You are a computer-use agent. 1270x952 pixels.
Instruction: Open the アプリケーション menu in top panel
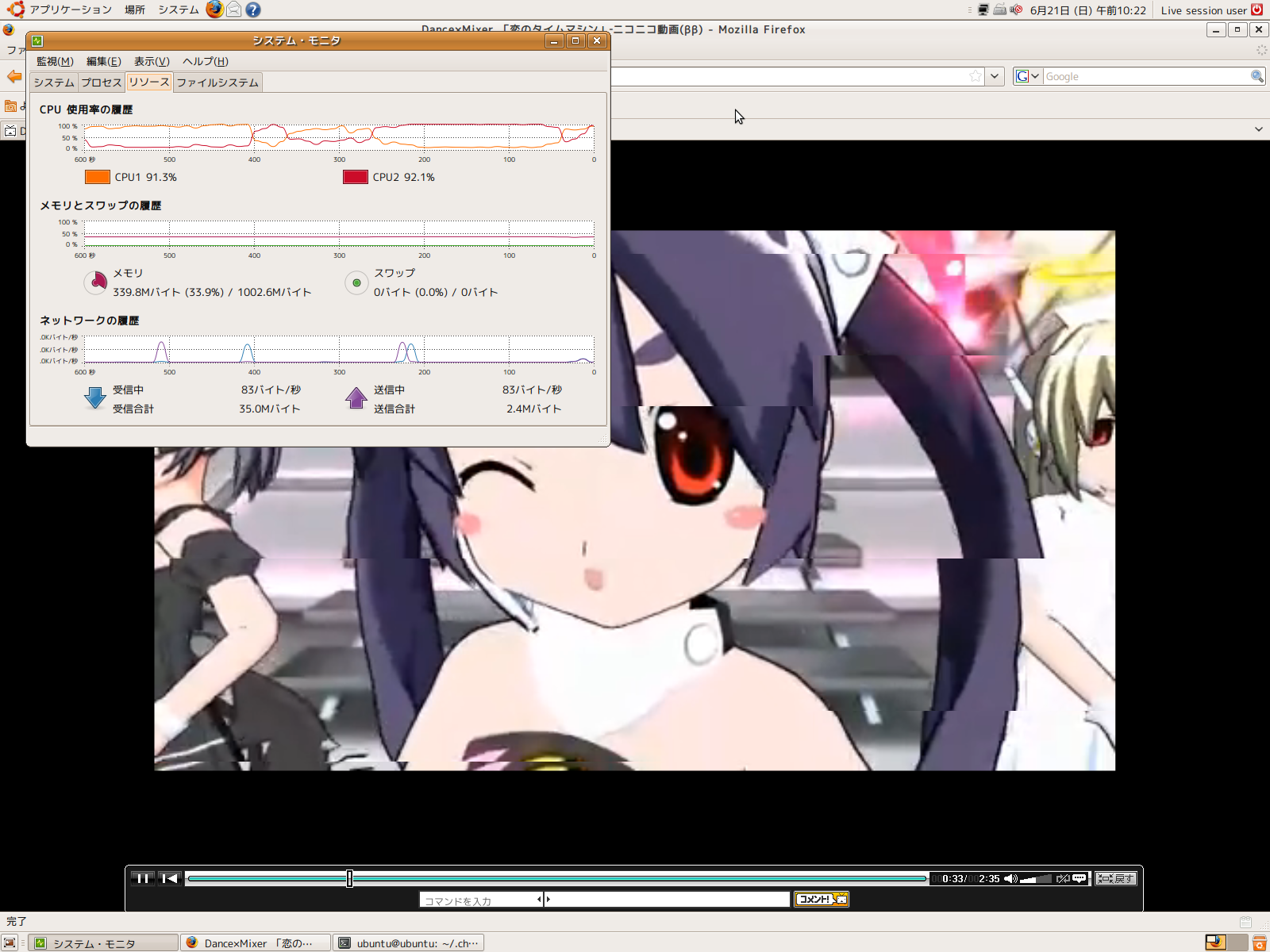pyautogui.click(x=71, y=10)
